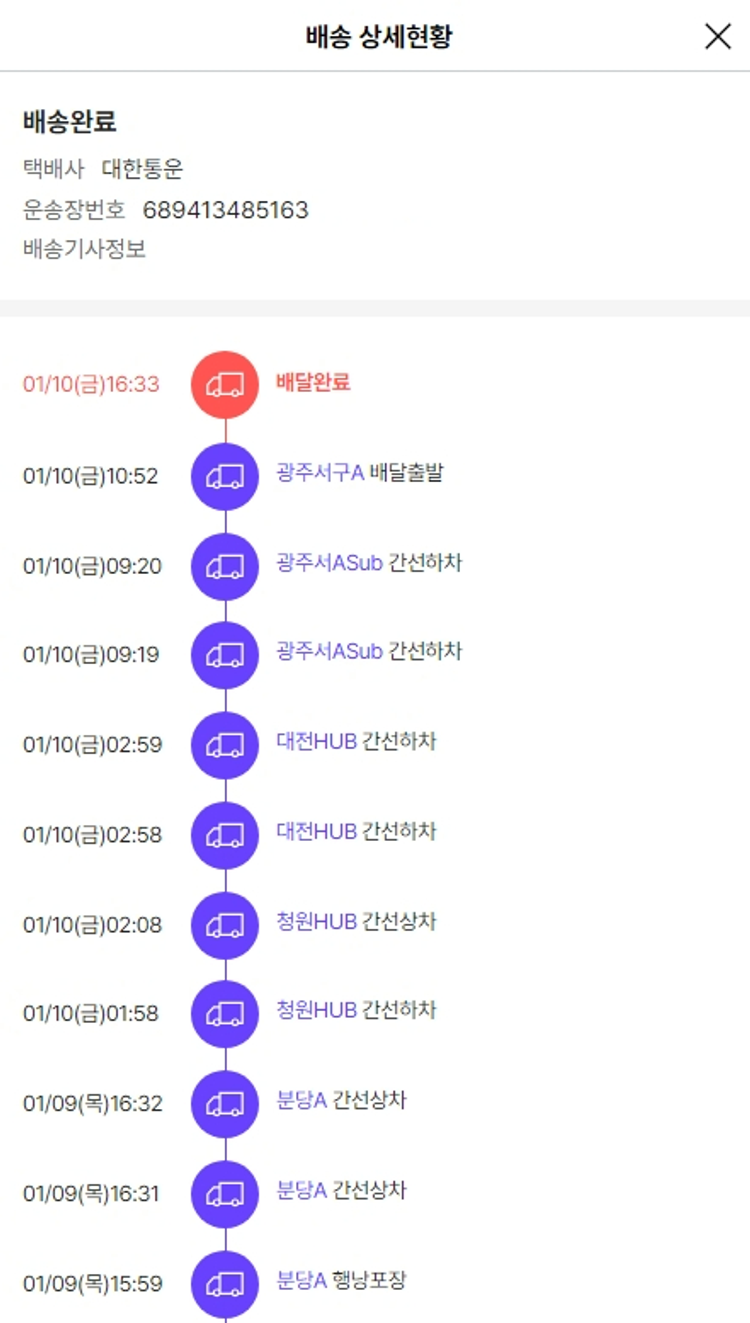Open 분당A link for 행낭포장

click(x=302, y=1280)
